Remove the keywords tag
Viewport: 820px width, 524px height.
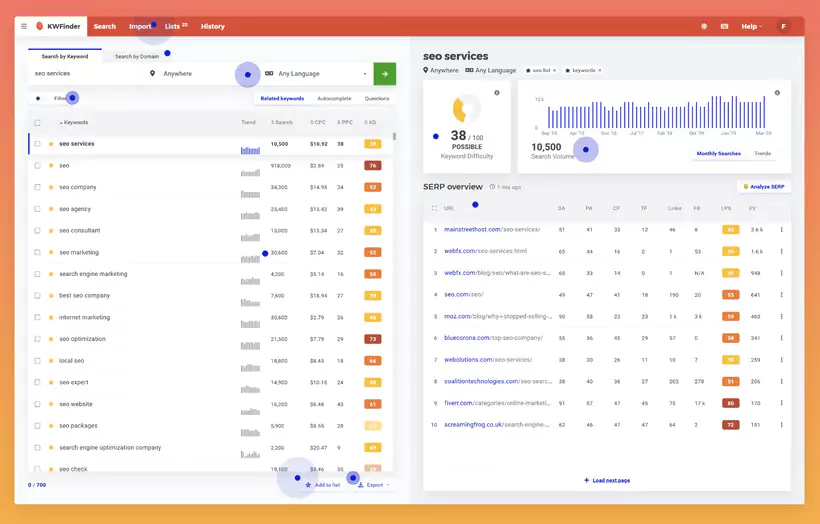pos(600,70)
